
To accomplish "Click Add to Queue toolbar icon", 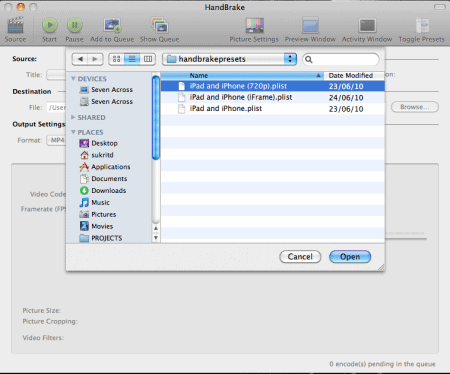I will [x=112, y=25].
